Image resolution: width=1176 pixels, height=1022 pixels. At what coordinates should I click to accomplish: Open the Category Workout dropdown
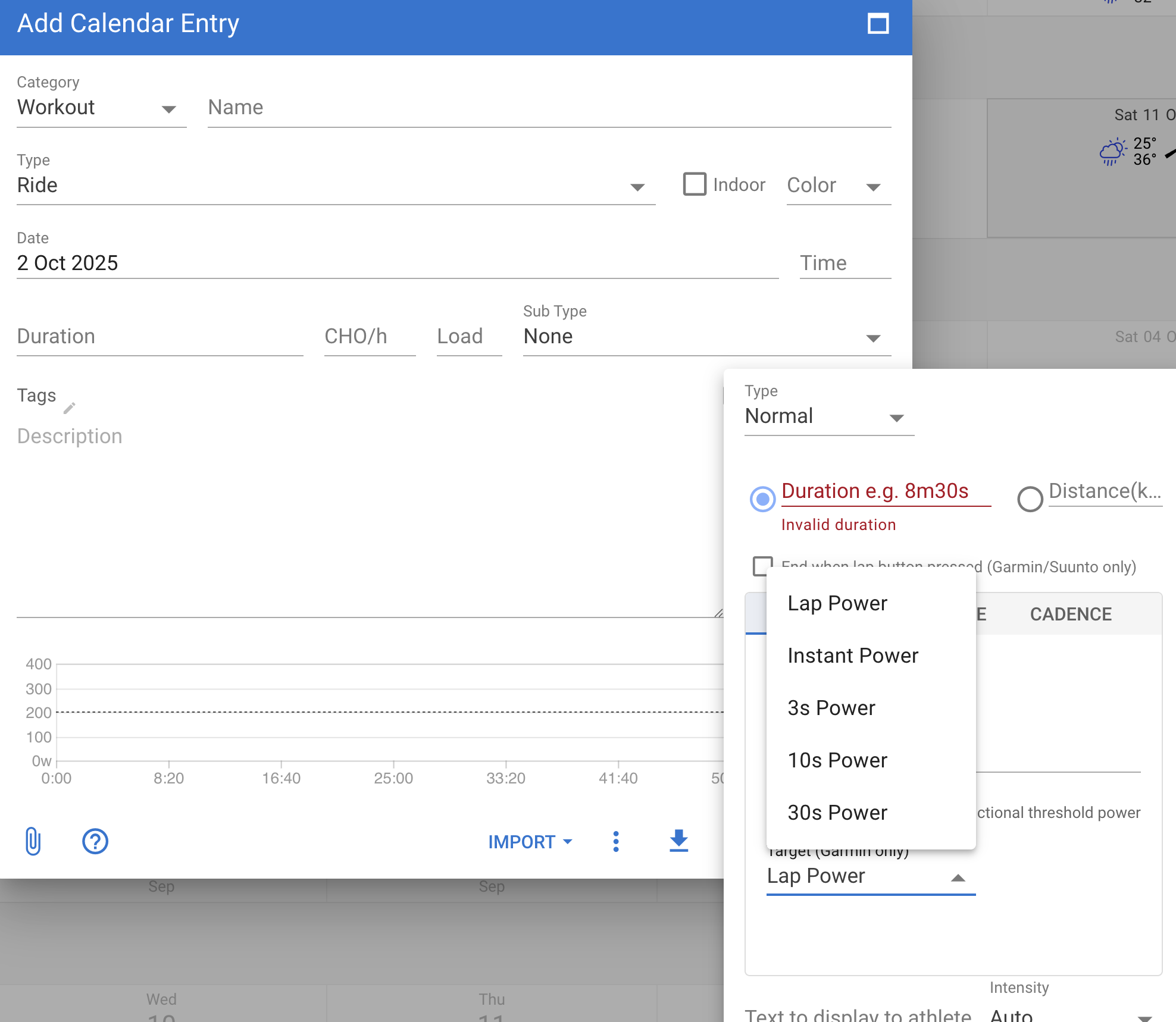pyautogui.click(x=101, y=108)
